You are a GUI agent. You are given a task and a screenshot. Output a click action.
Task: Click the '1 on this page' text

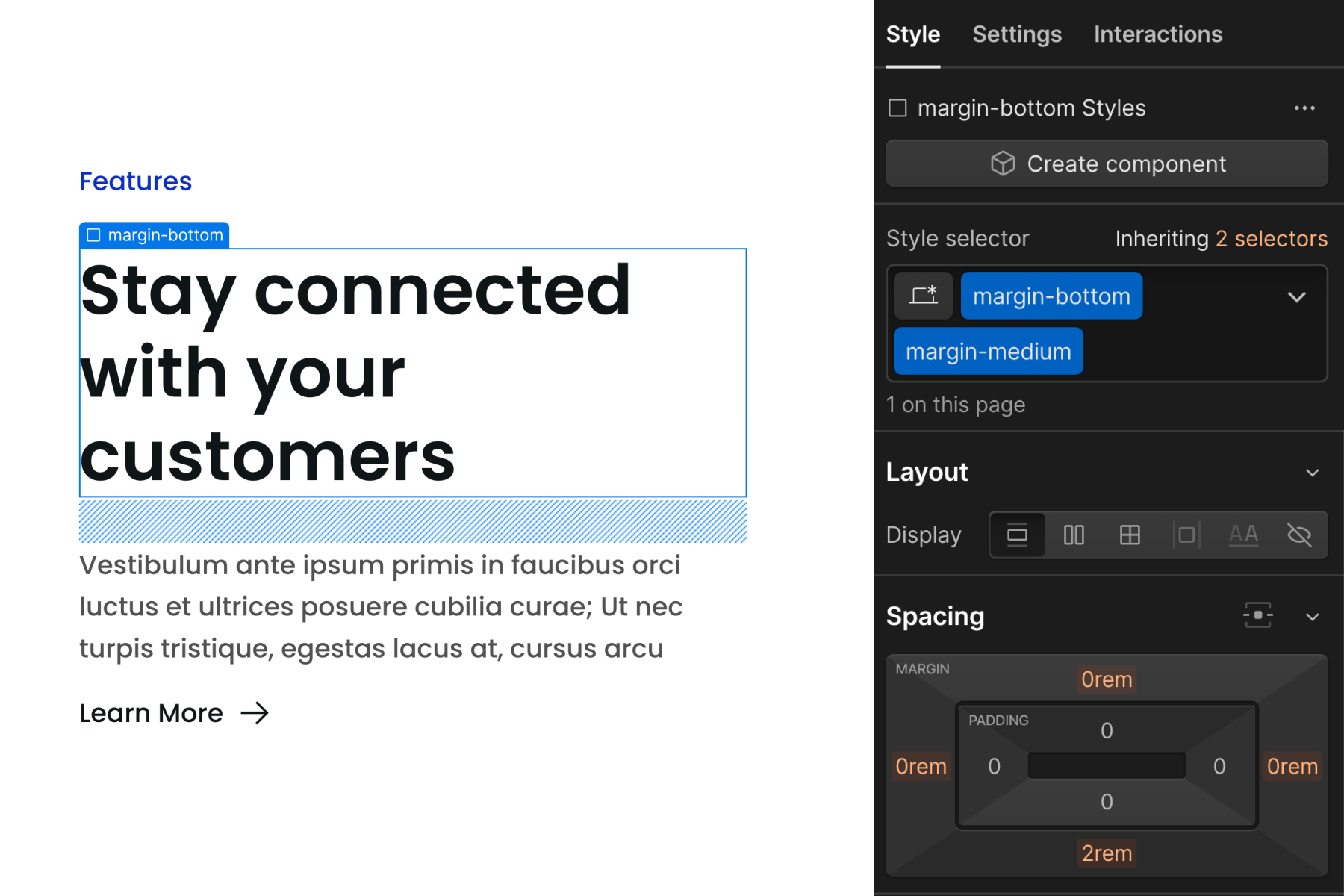956,405
